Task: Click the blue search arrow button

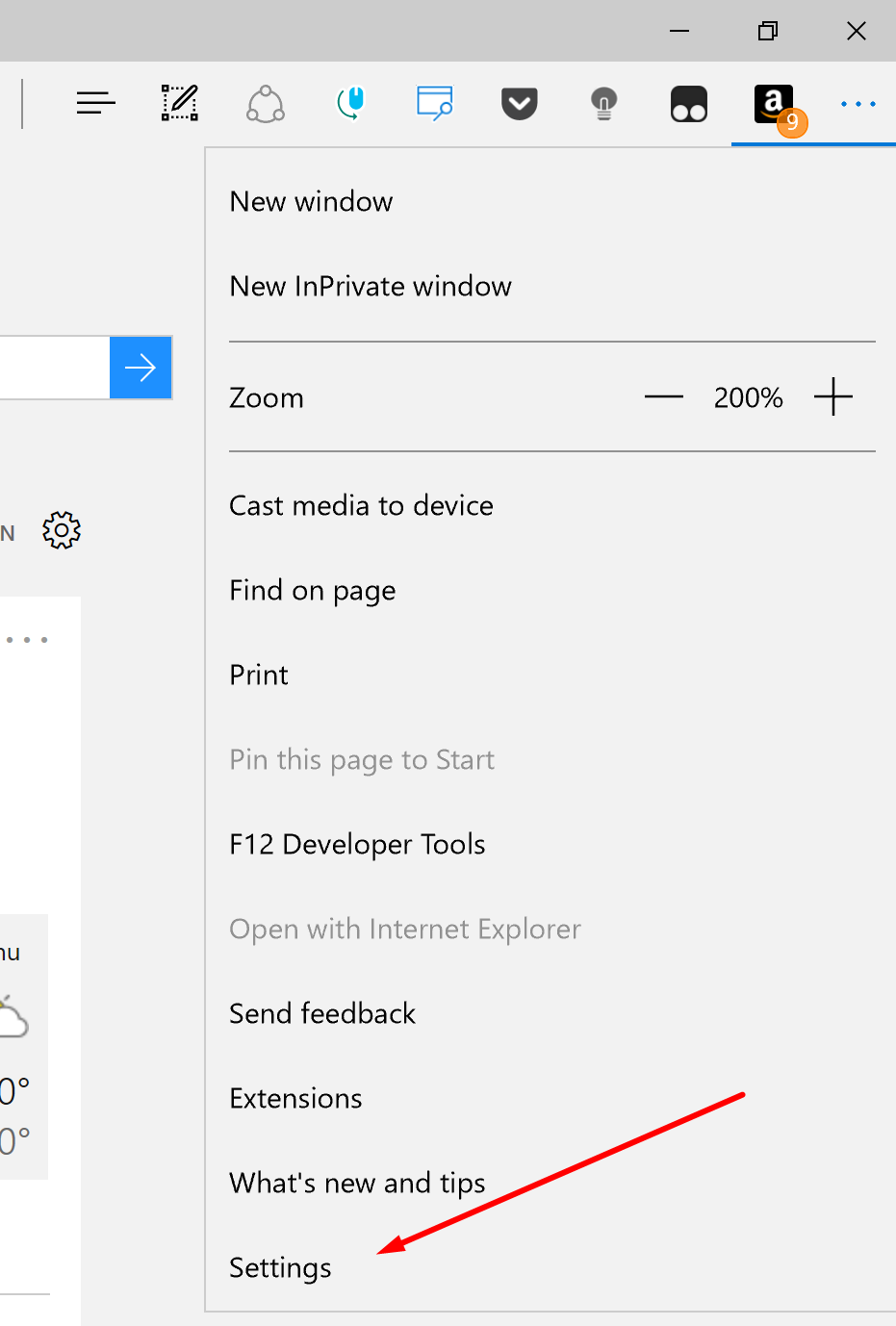Action: [x=141, y=368]
